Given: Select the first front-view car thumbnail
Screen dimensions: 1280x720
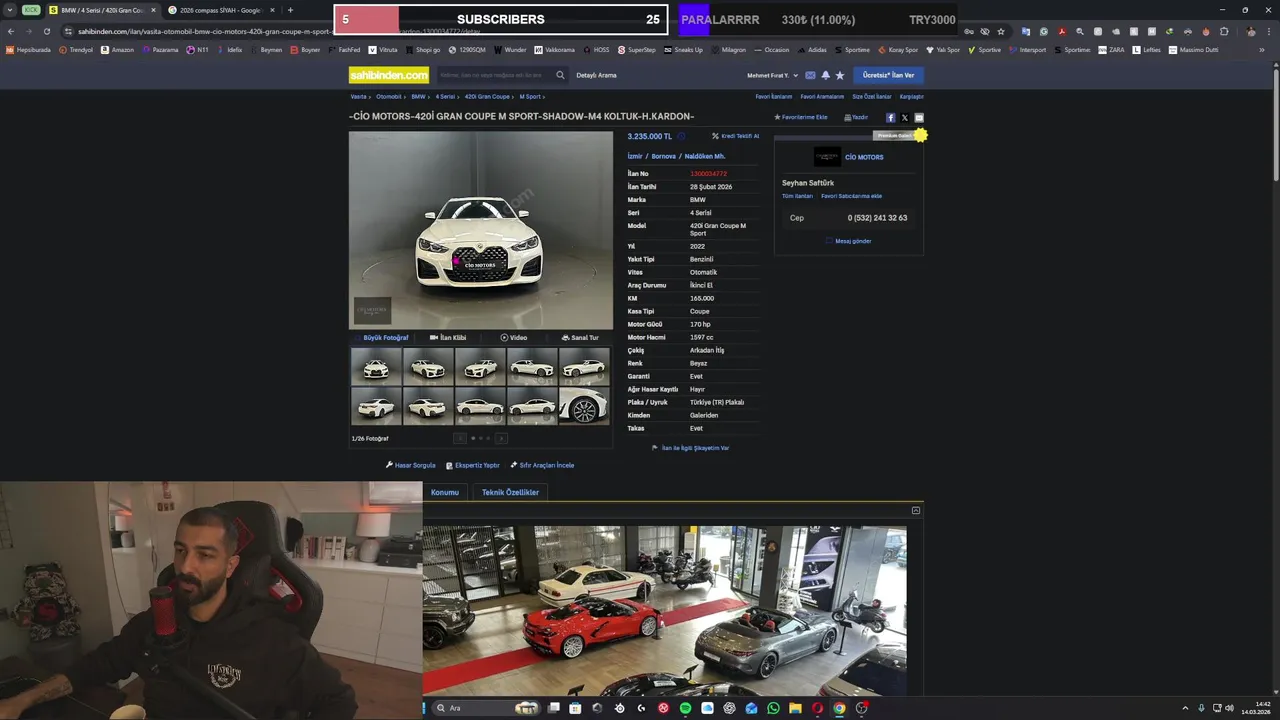Looking at the screenshot, I should 376,367.
